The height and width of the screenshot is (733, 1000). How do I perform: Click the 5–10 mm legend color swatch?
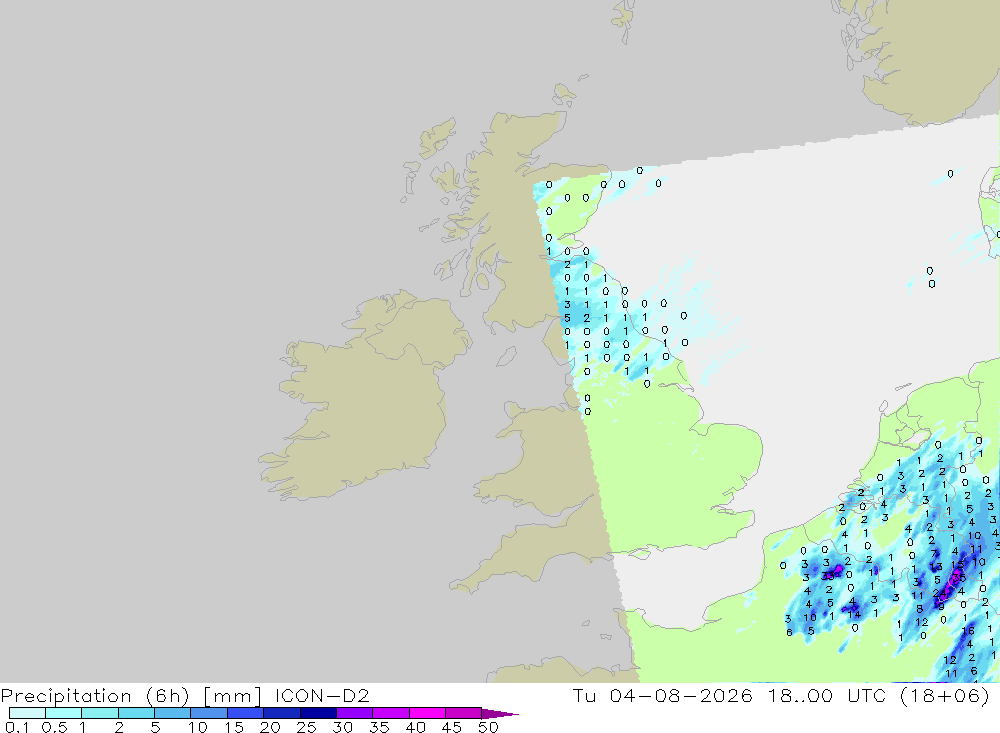click(172, 713)
